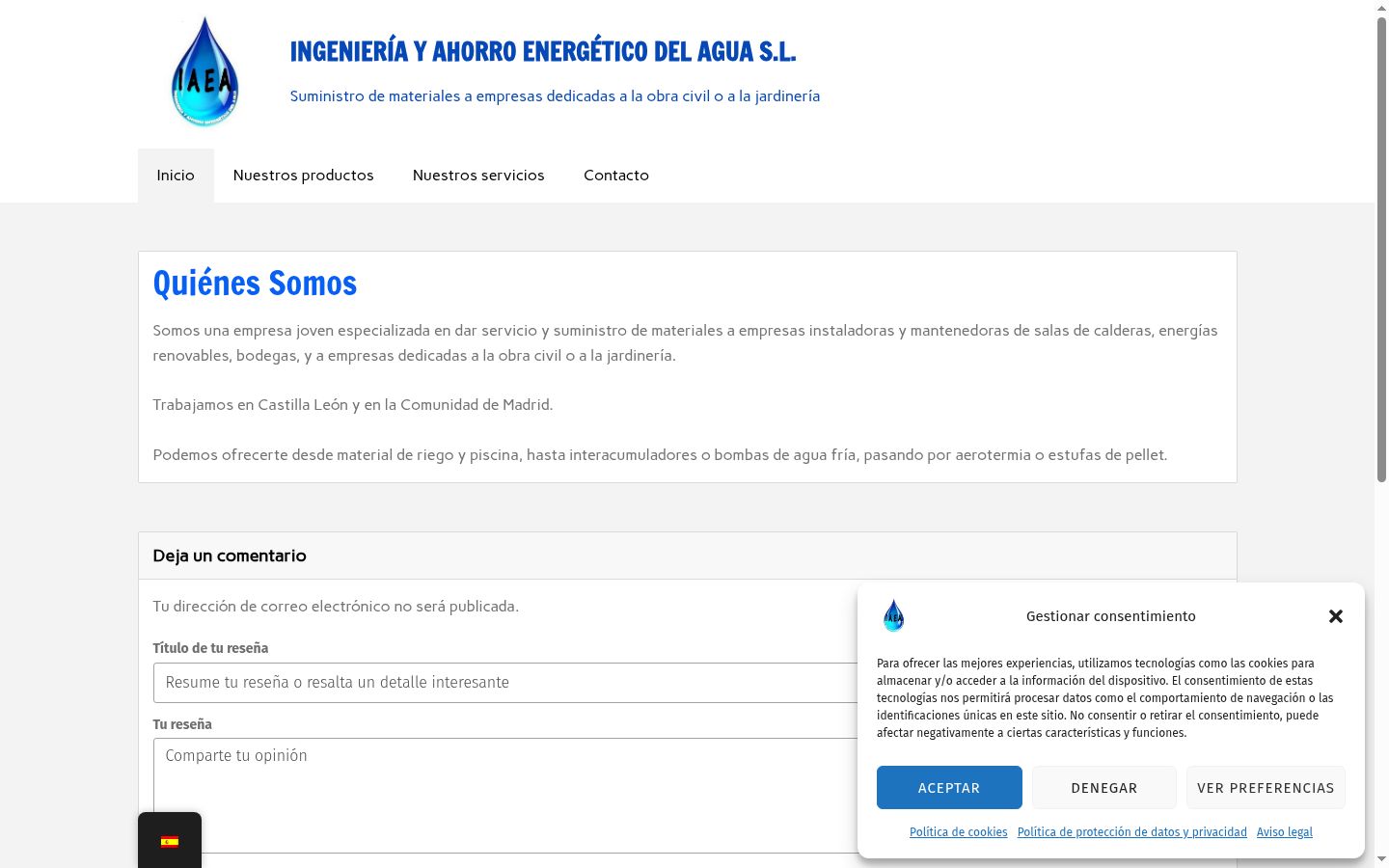Focus the Tu reseña text area
Image resolution: width=1389 pixels, height=868 pixels.
(x=505, y=796)
